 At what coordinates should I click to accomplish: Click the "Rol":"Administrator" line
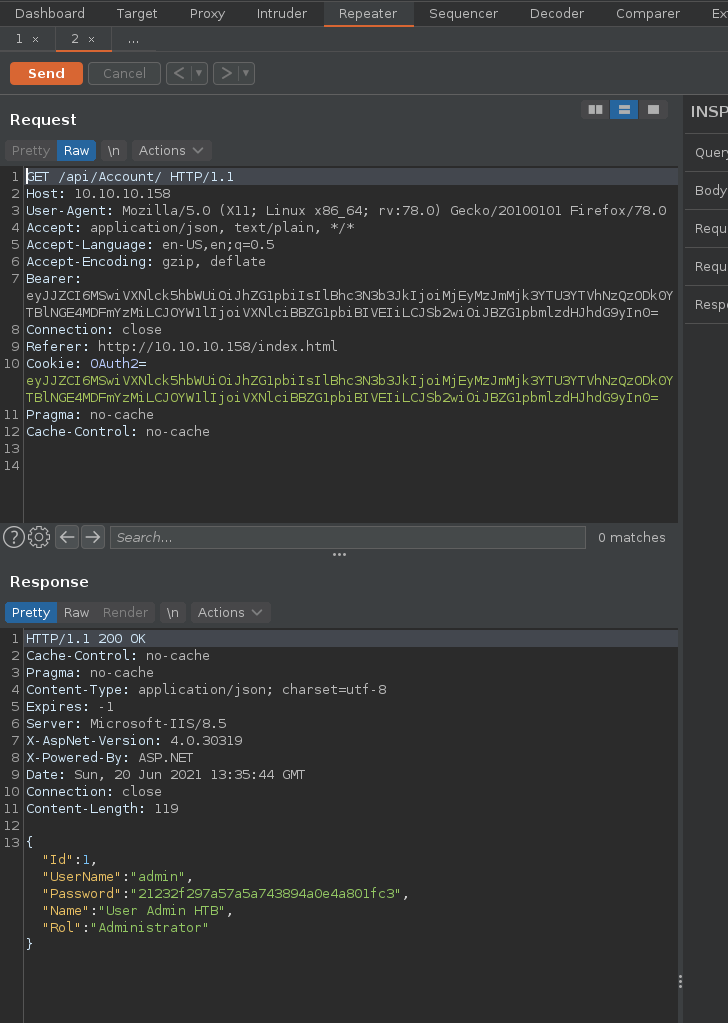pos(125,927)
